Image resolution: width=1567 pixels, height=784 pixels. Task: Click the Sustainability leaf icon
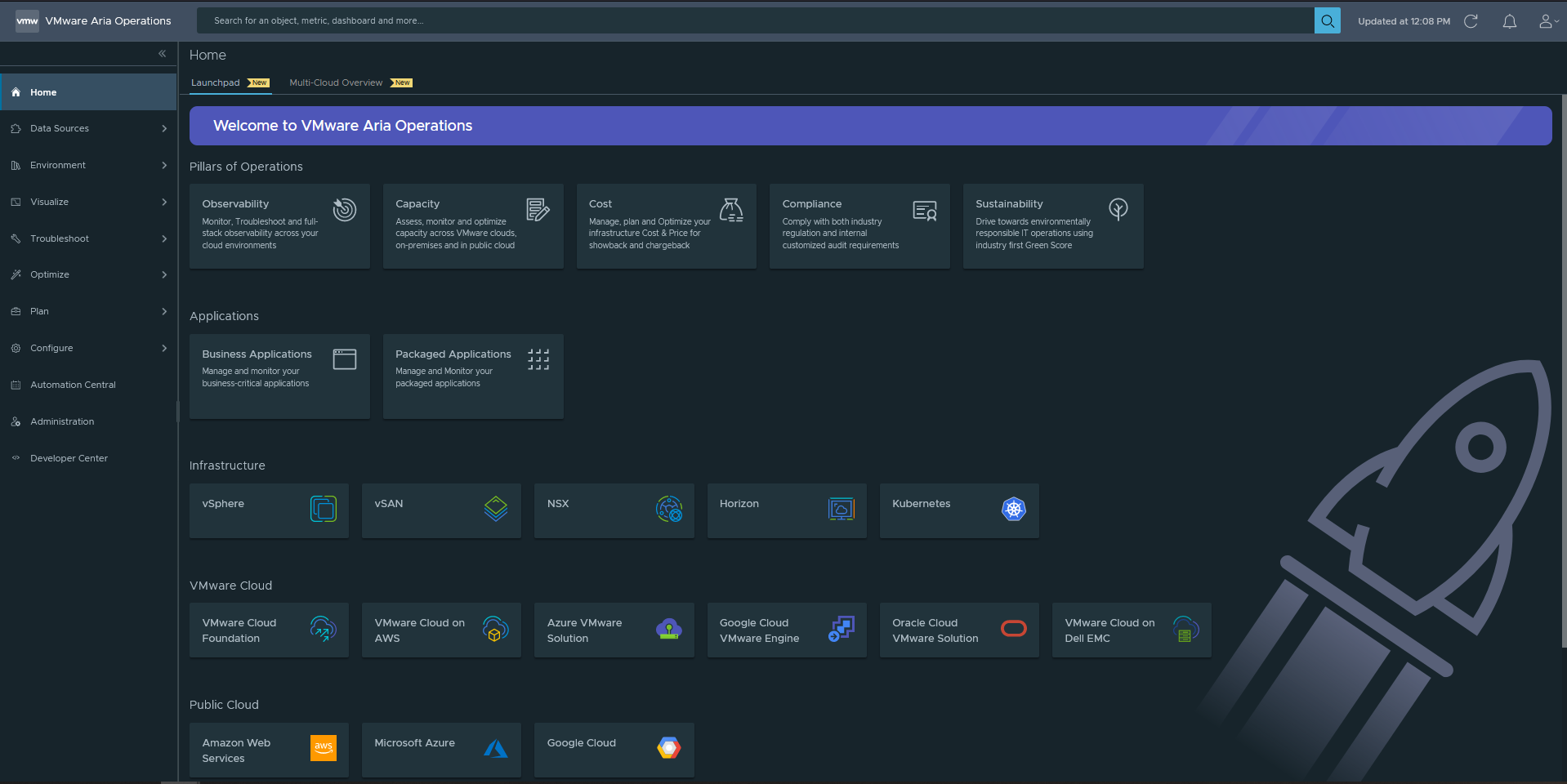click(x=1118, y=210)
